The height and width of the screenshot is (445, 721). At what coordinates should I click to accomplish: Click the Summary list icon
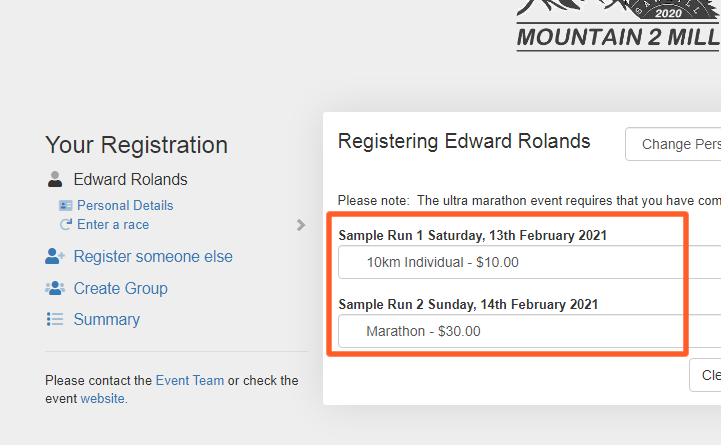coord(55,320)
